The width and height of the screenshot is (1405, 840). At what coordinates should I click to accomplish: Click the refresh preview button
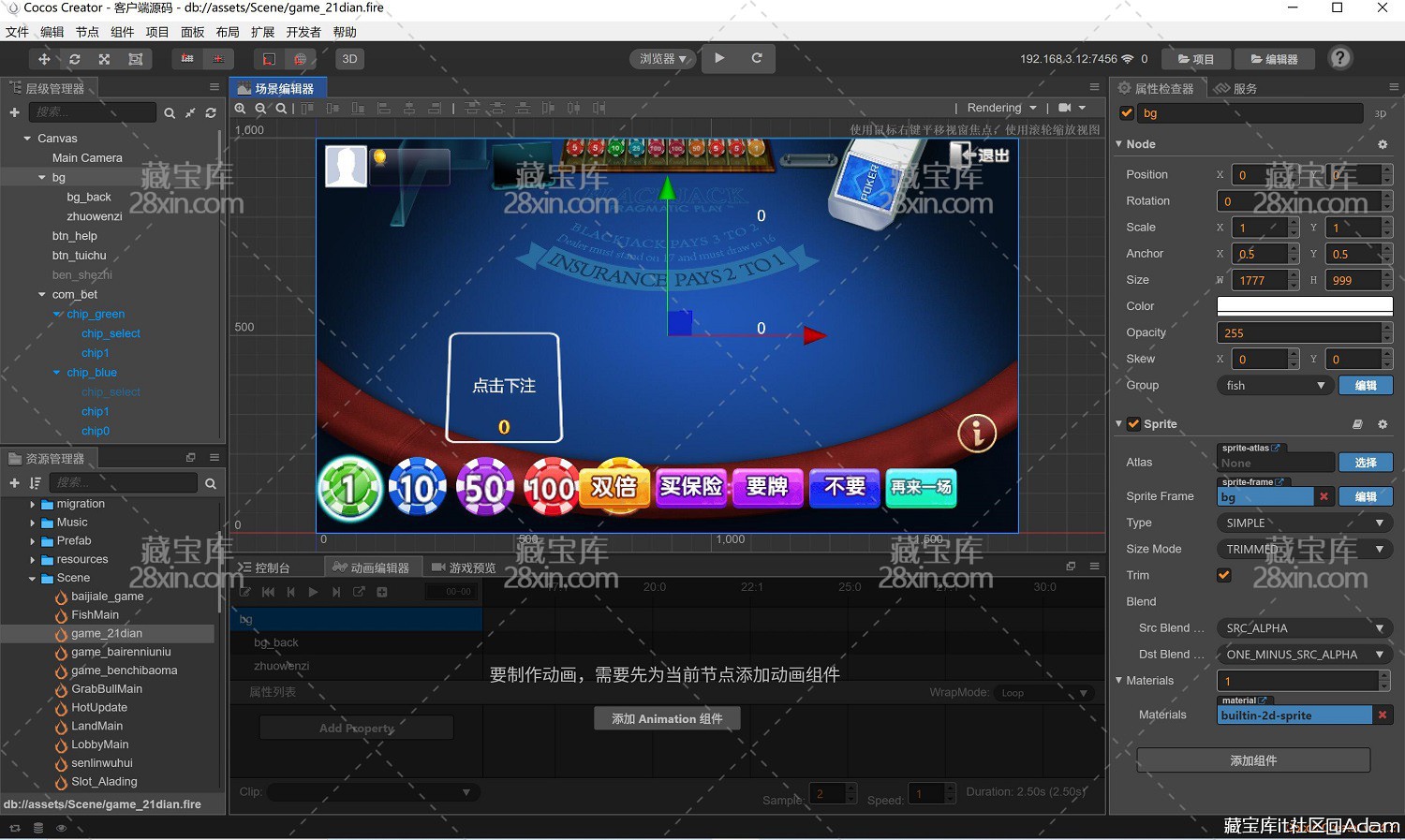pos(757,58)
